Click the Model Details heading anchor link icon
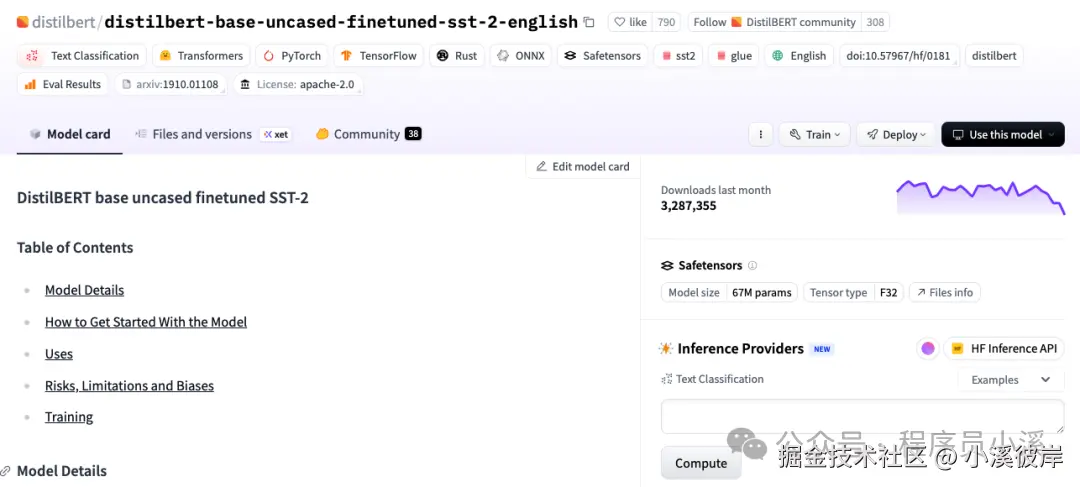 click(x=6, y=471)
